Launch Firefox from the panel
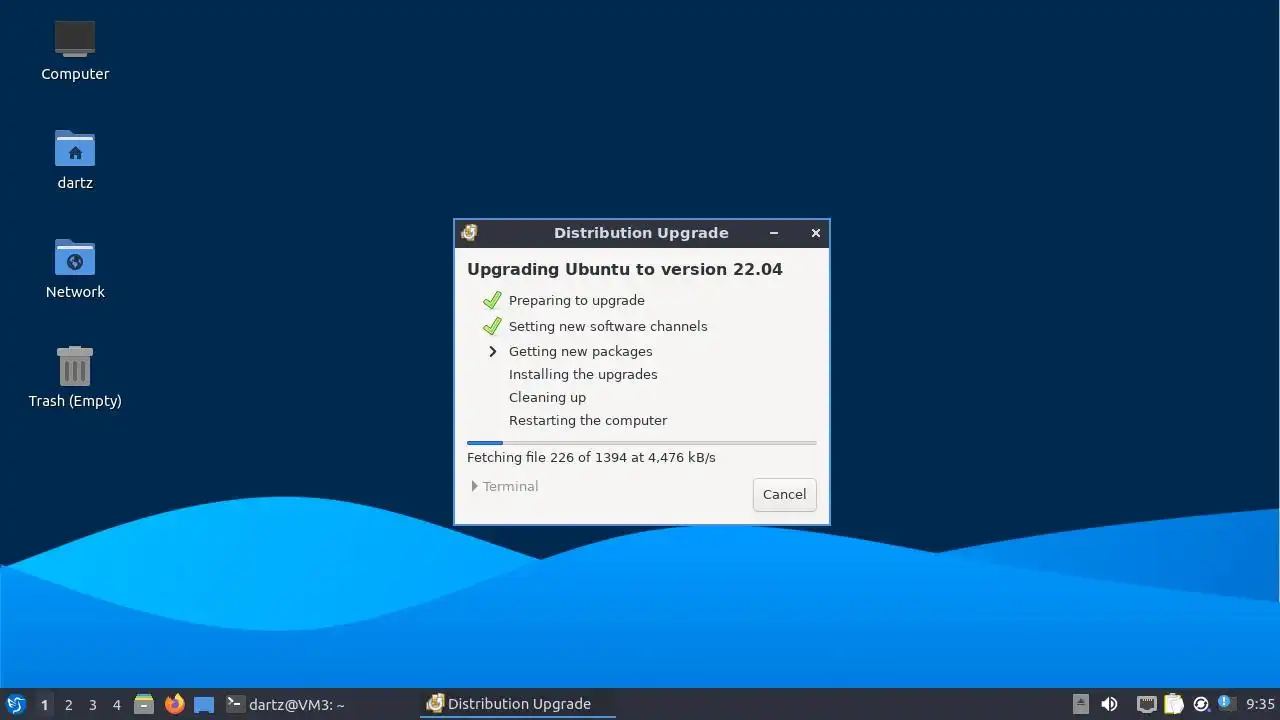 coord(174,704)
